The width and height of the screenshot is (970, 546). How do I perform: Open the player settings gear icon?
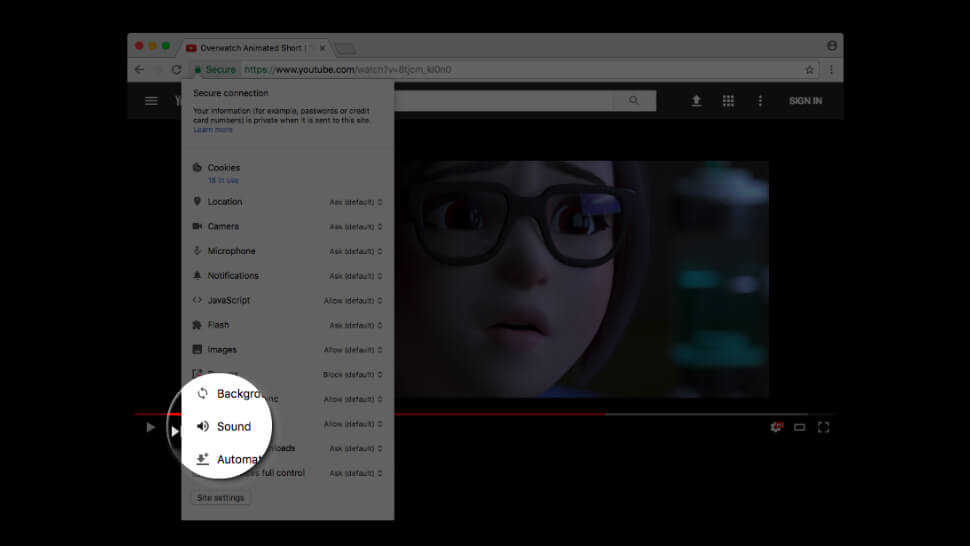tap(776, 427)
